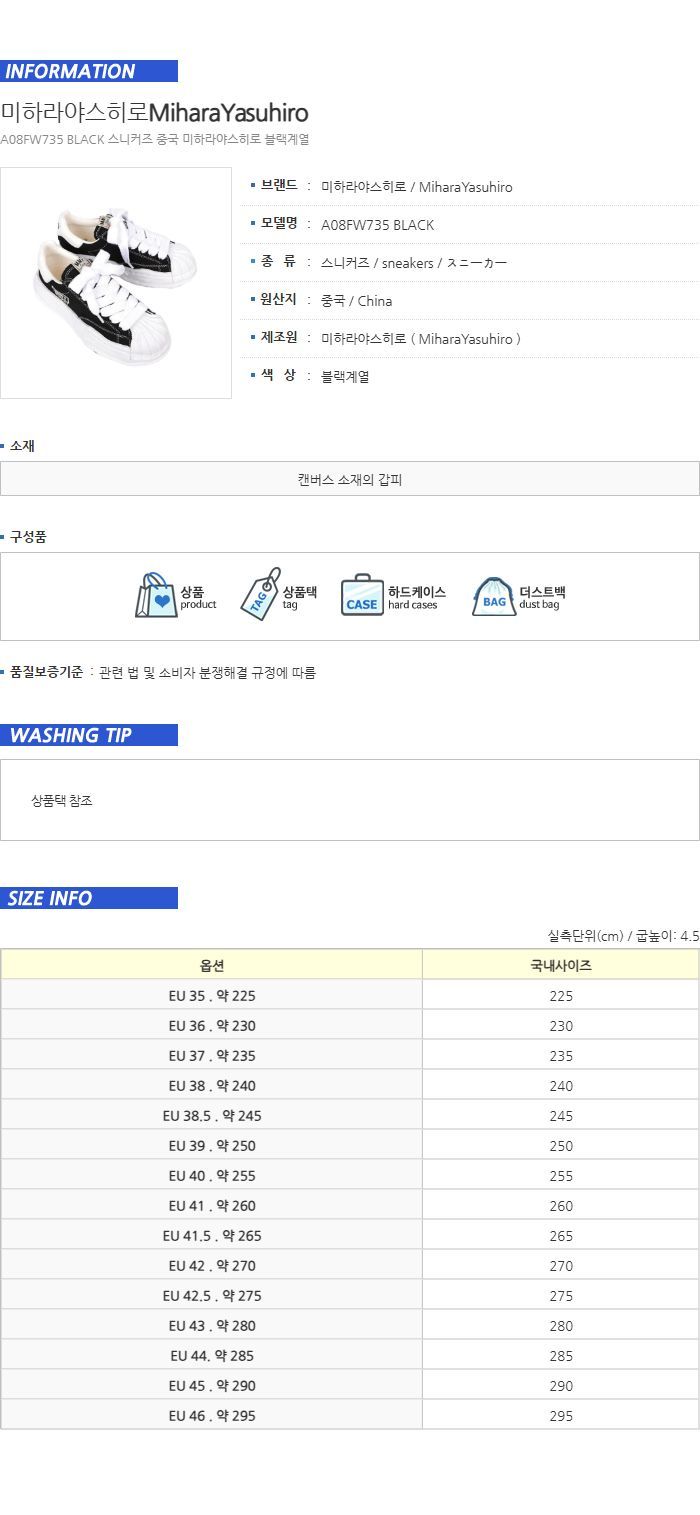Viewport: 700px width, 1515px height.
Task: Pick the EU 46 약 295 size
Action: tap(212, 1416)
